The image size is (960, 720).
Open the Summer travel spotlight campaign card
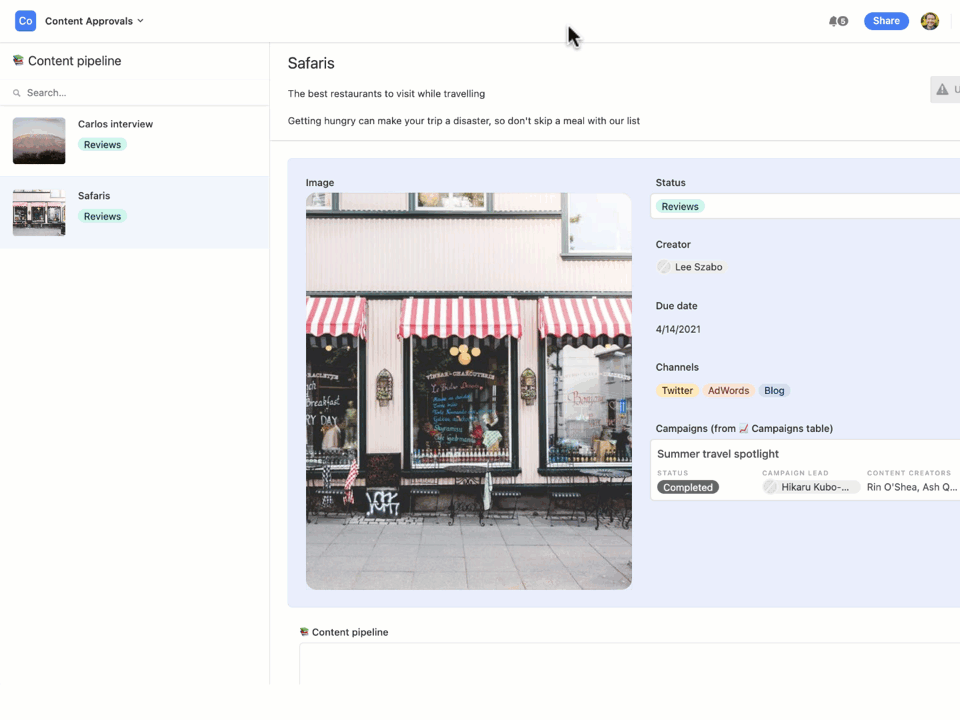point(804,470)
